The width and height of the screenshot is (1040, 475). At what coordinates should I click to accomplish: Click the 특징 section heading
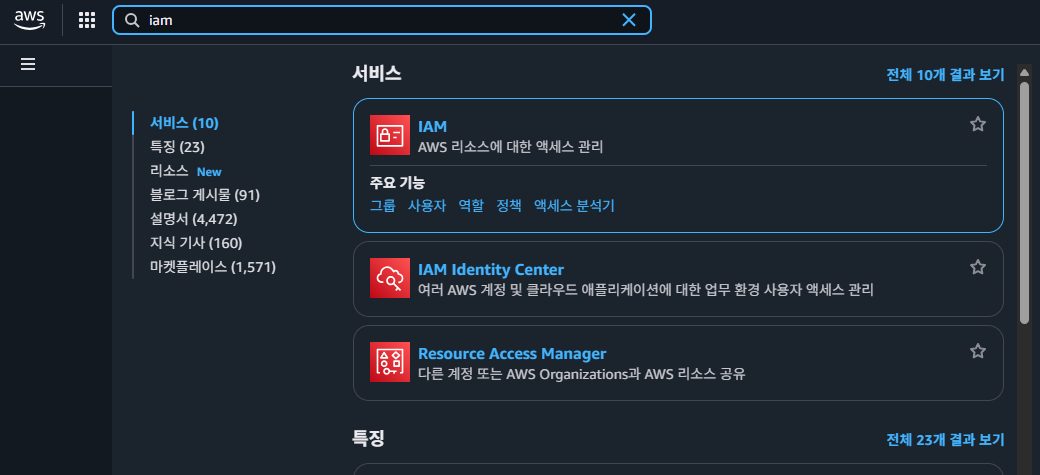point(368,438)
